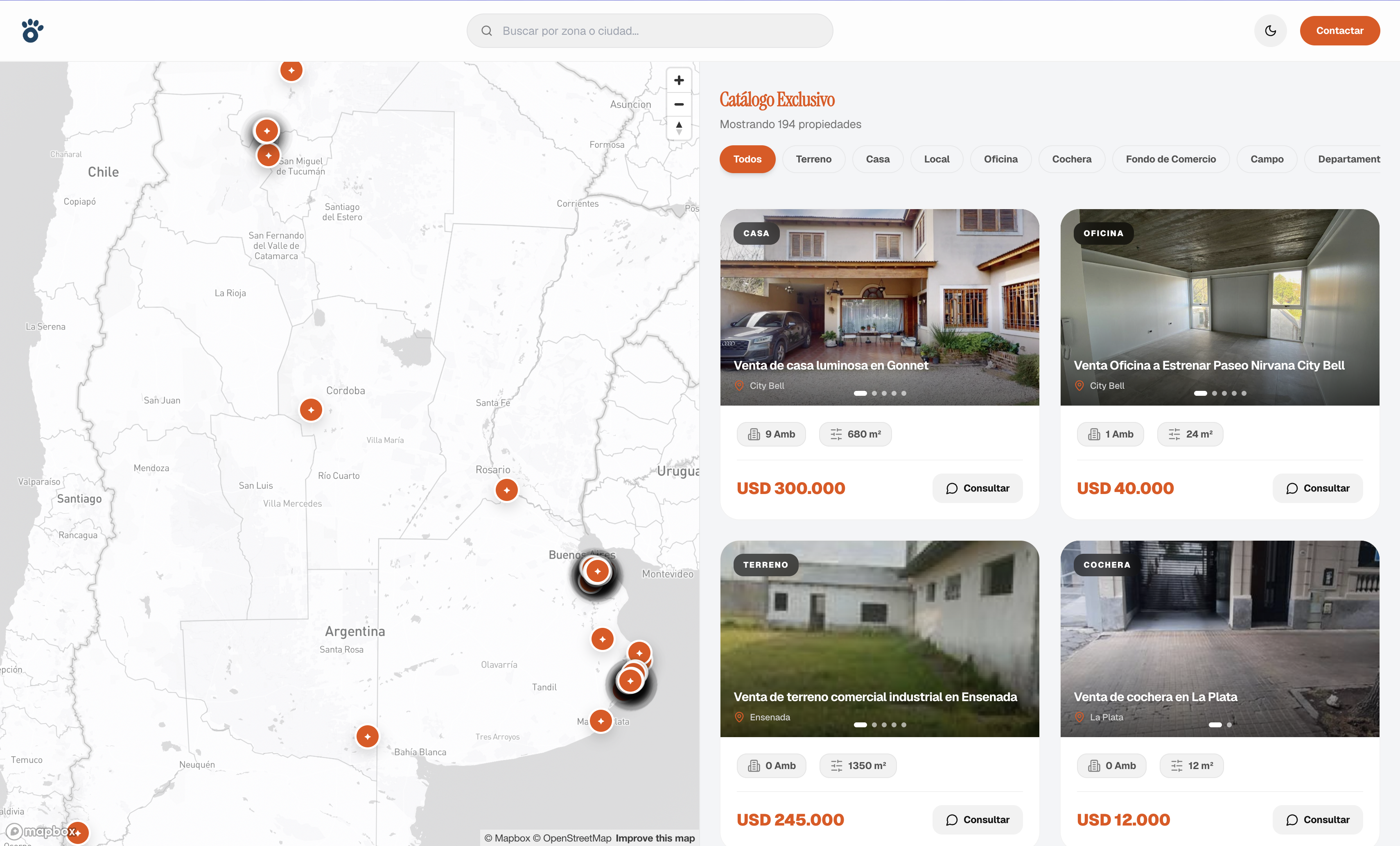Go to second photo of Gonnet house
This screenshot has height=846, width=1400.
[874, 393]
